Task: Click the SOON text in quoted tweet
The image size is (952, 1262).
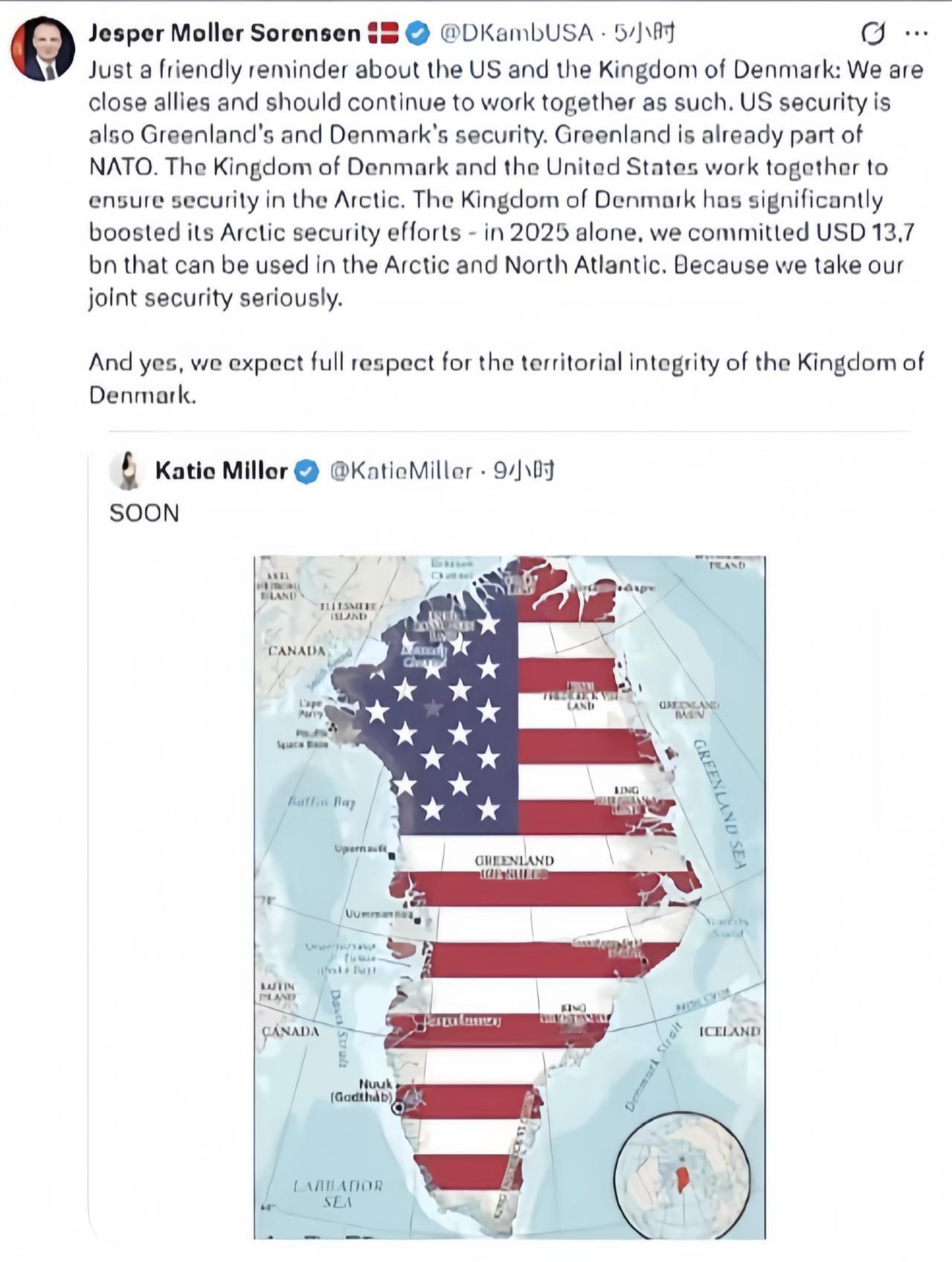Action: coord(144,513)
